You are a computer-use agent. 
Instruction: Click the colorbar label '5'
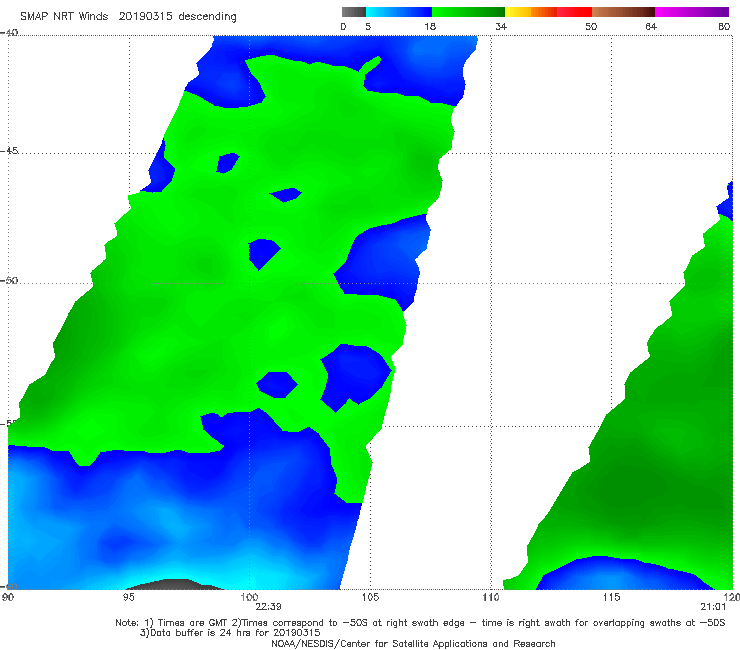(x=368, y=27)
